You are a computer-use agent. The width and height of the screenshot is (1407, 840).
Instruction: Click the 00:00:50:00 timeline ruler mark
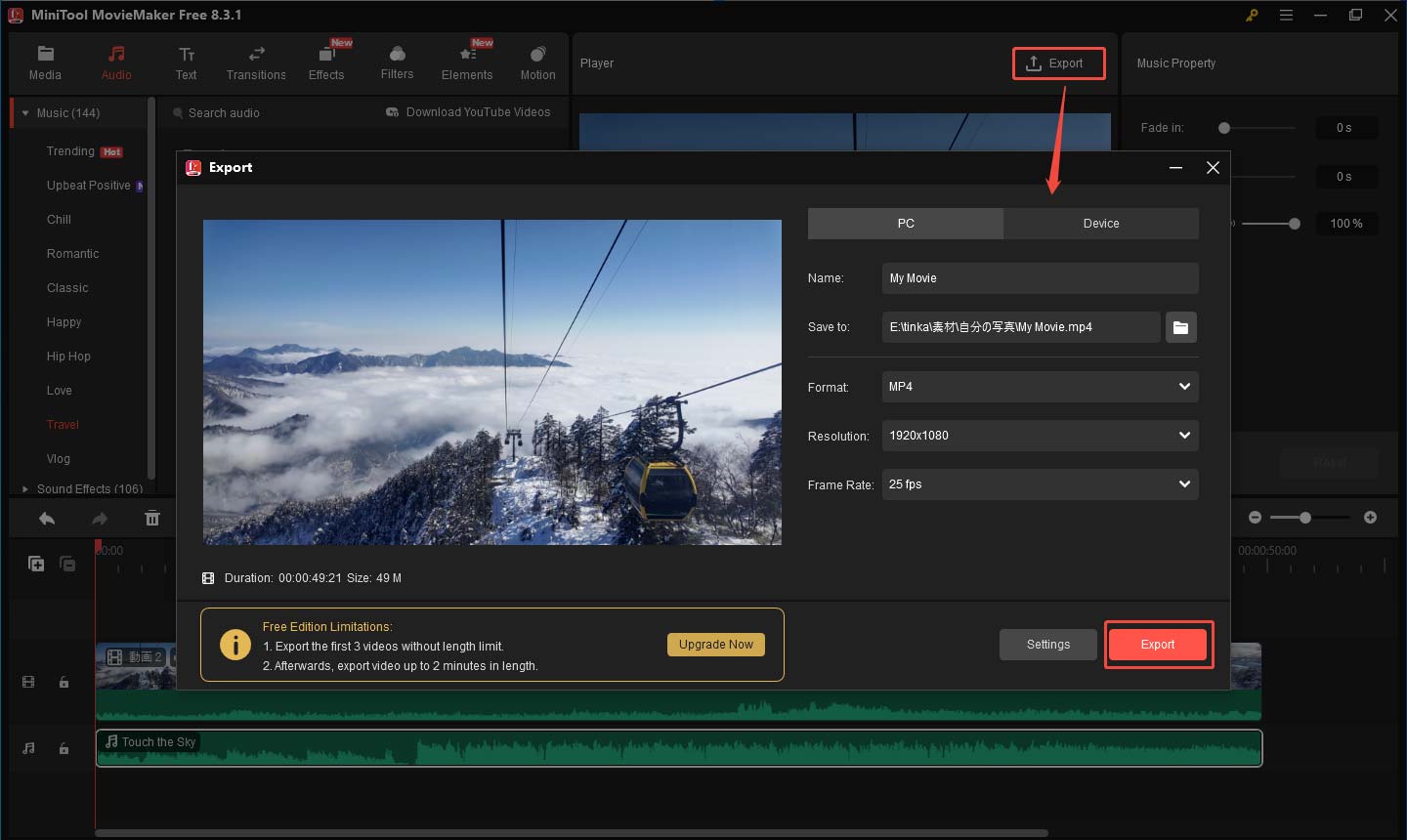coord(1267,551)
